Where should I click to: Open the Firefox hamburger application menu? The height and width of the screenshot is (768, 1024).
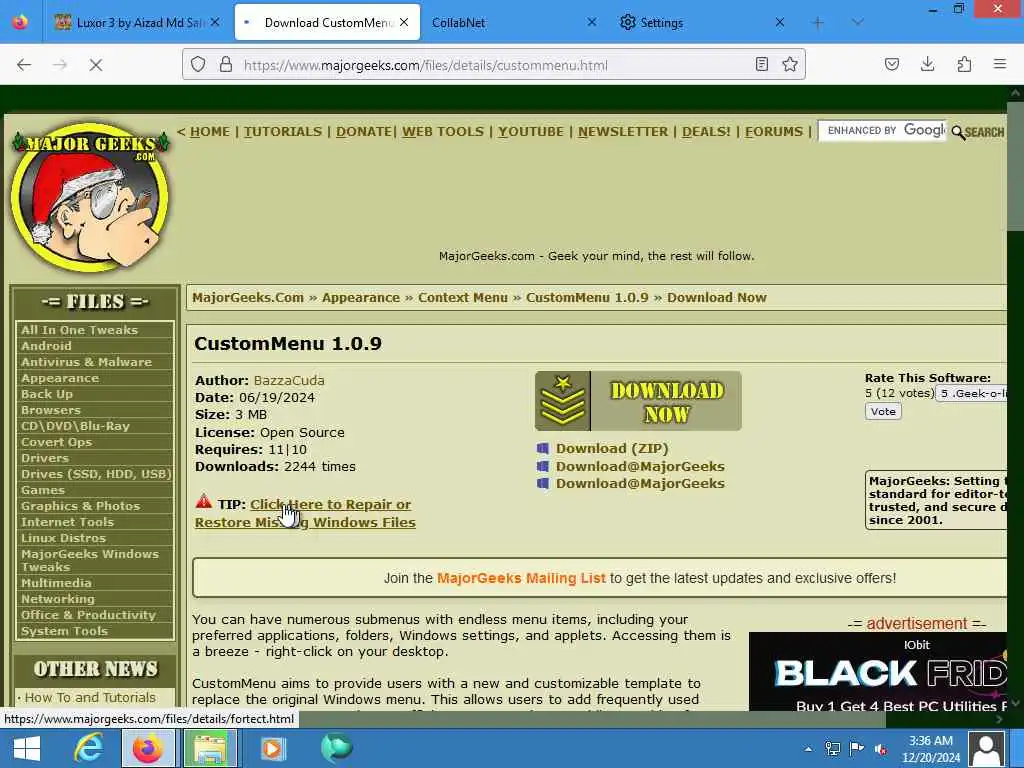pos(1000,64)
